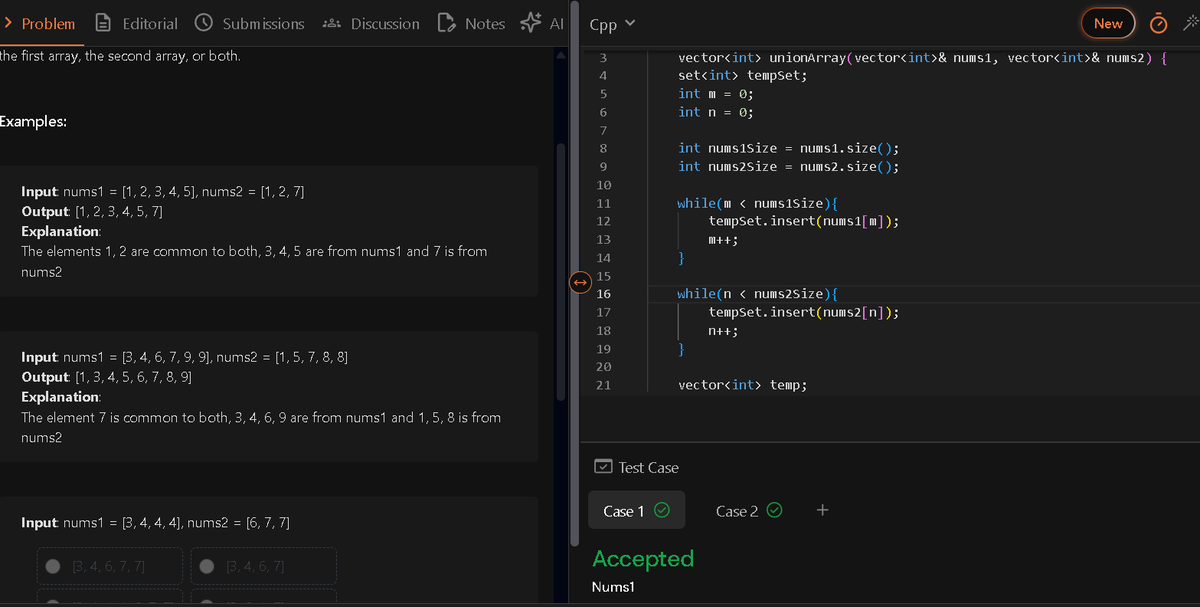Screen dimensions: 1200x607
Task: Open the AI assistant tab
Action: tap(543, 23)
